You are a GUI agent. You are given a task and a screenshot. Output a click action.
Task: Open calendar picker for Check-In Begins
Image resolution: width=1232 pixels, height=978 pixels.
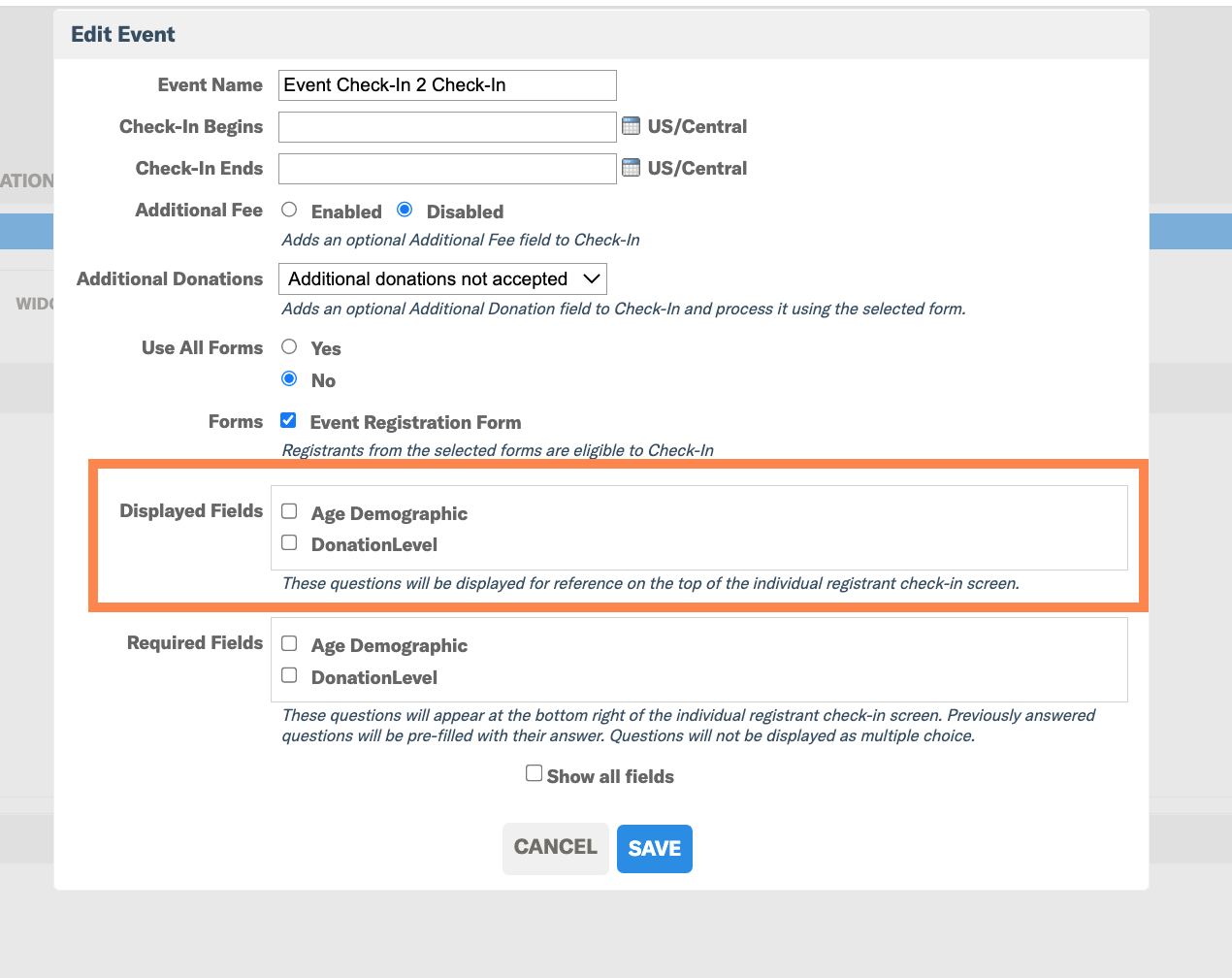tap(631, 126)
